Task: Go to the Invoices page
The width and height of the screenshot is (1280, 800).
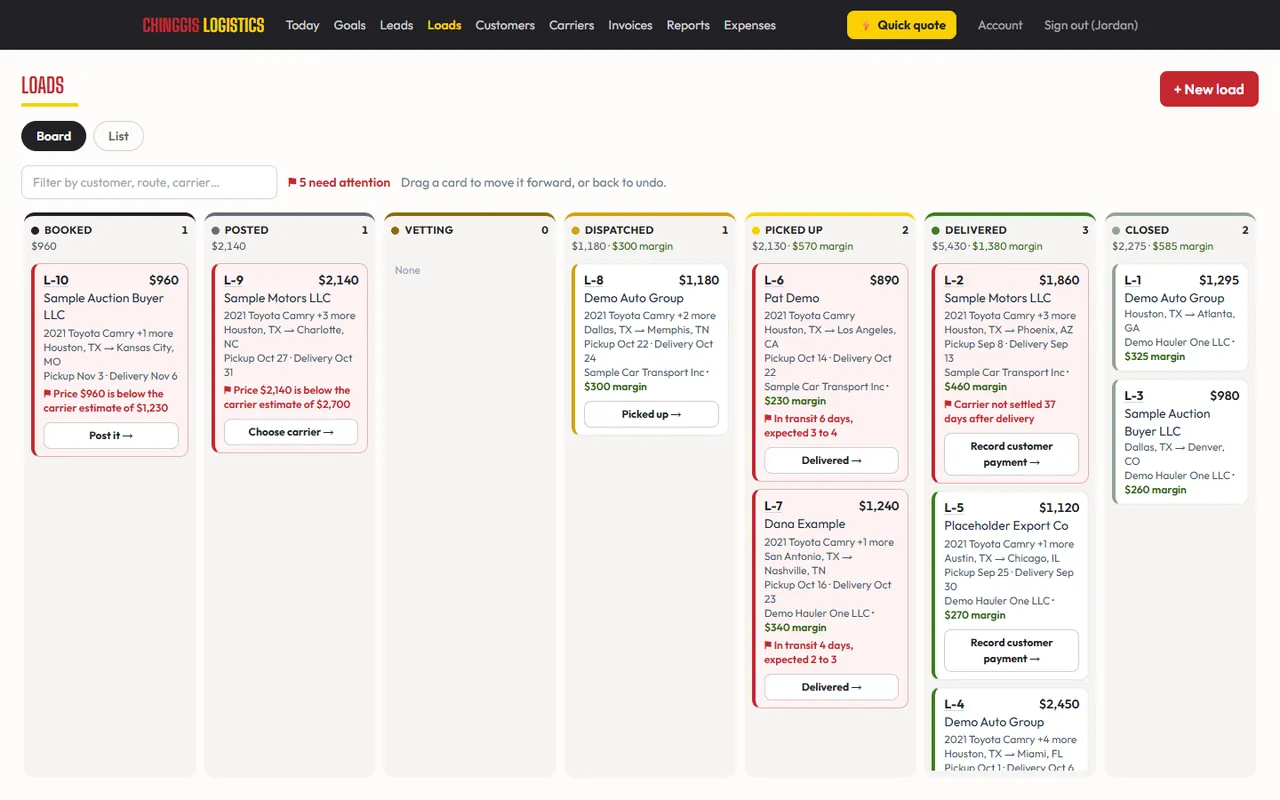Action: click(x=630, y=25)
